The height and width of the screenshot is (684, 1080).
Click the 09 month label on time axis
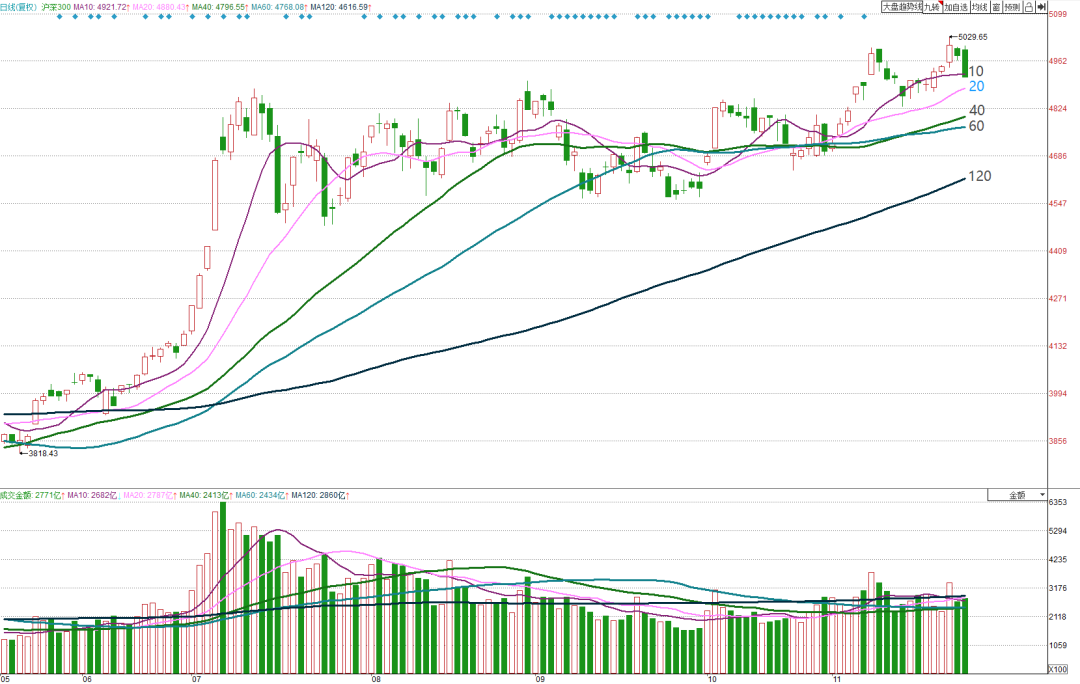[x=540, y=679]
